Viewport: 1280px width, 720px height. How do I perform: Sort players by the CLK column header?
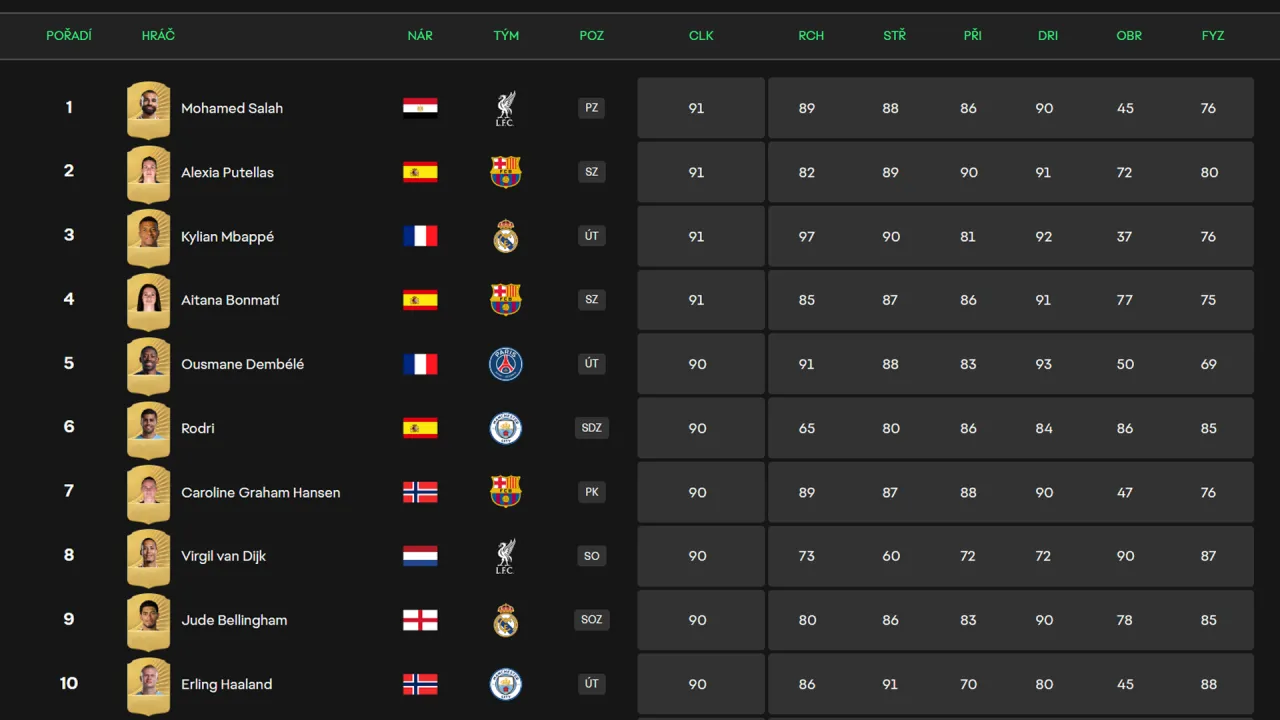click(700, 35)
